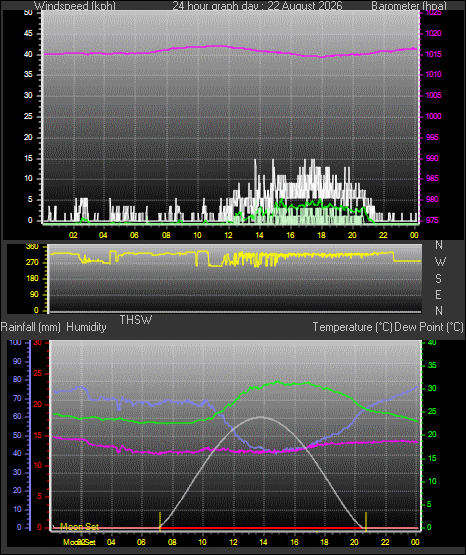
Task: Click the Barometer (hpa) axis title
Action: coord(409,6)
